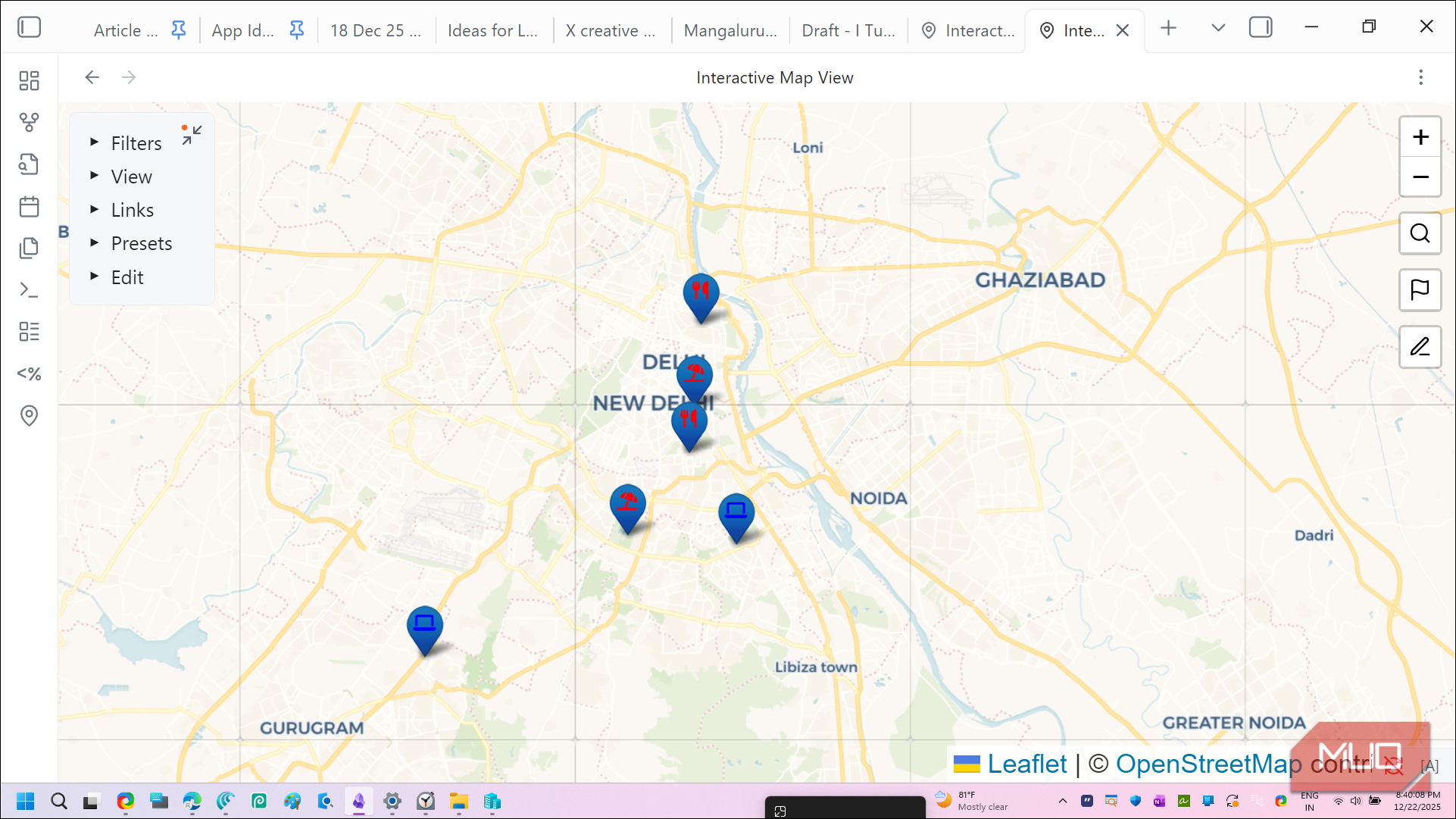The width and height of the screenshot is (1456, 819).
Task: Minimize the map controls panel
Action: (192, 135)
